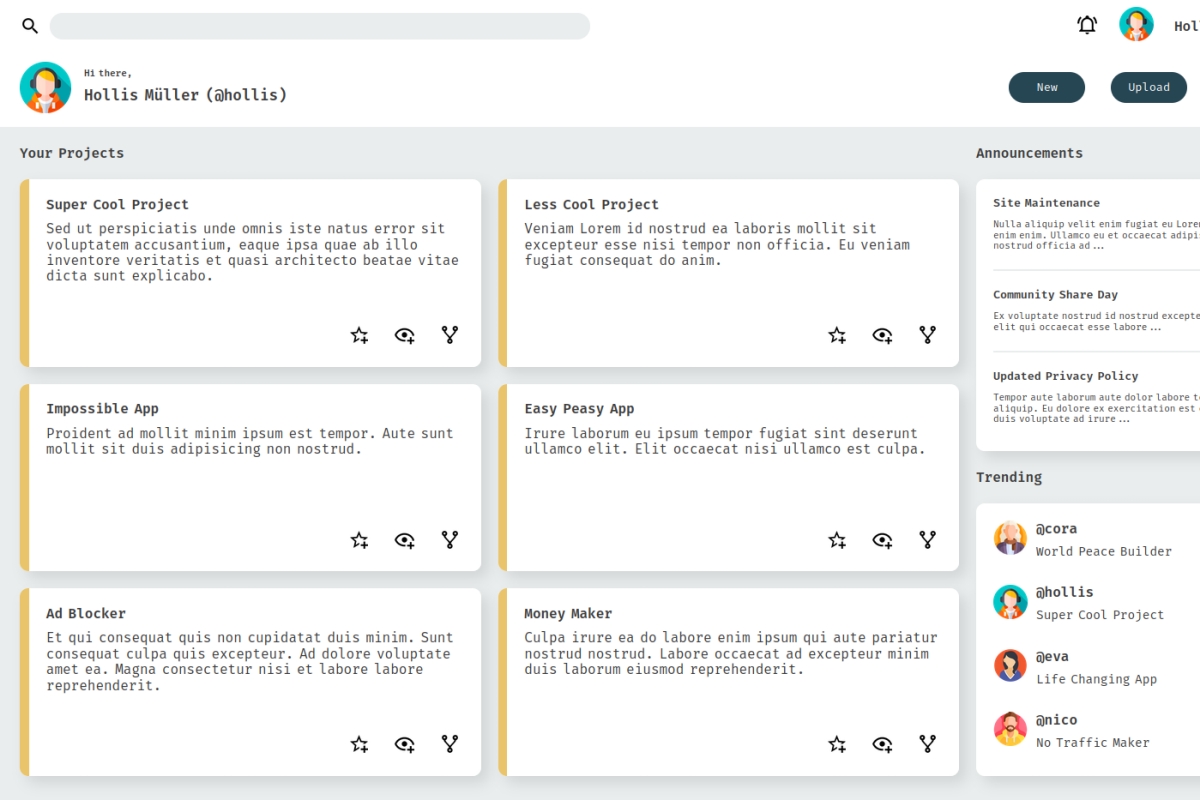Star the Super Cool Project

359,335
